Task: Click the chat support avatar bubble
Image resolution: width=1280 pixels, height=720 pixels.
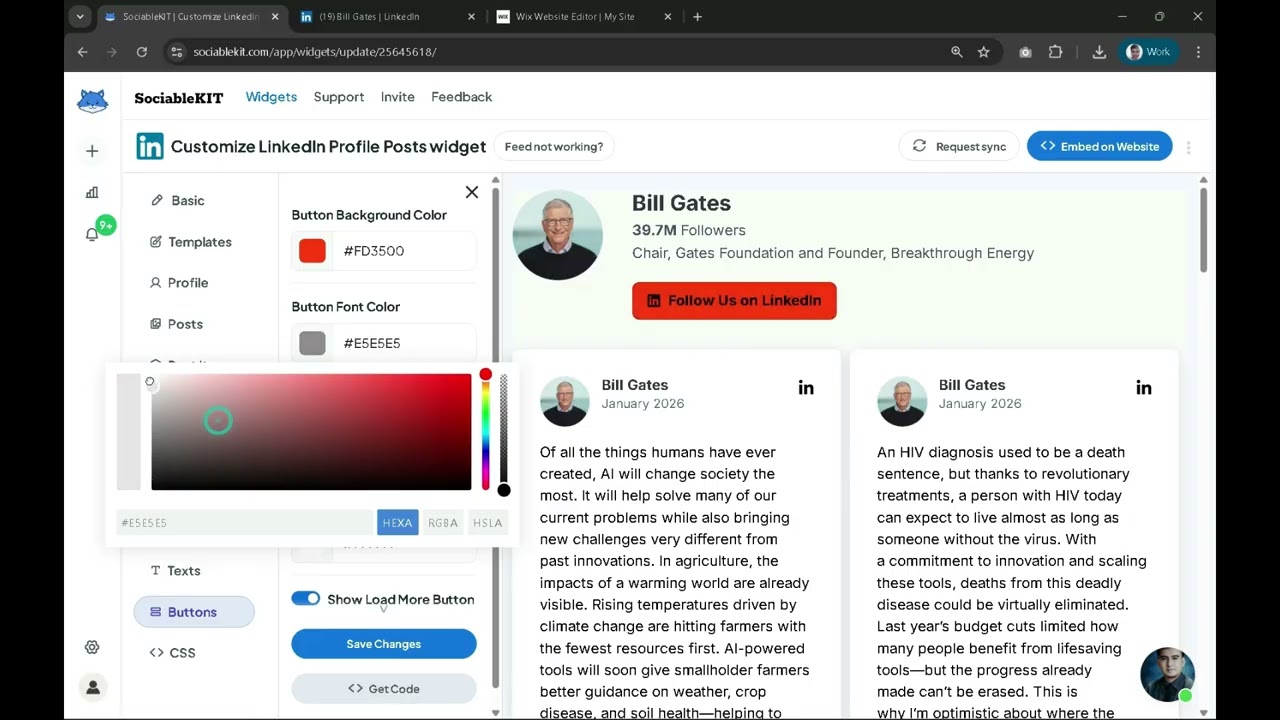Action: point(1167,674)
